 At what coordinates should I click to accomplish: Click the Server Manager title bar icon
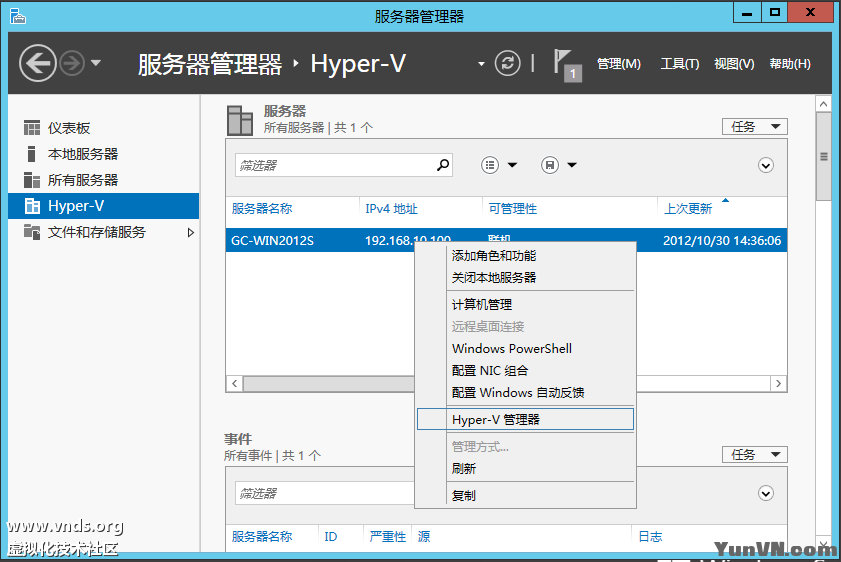point(17,16)
